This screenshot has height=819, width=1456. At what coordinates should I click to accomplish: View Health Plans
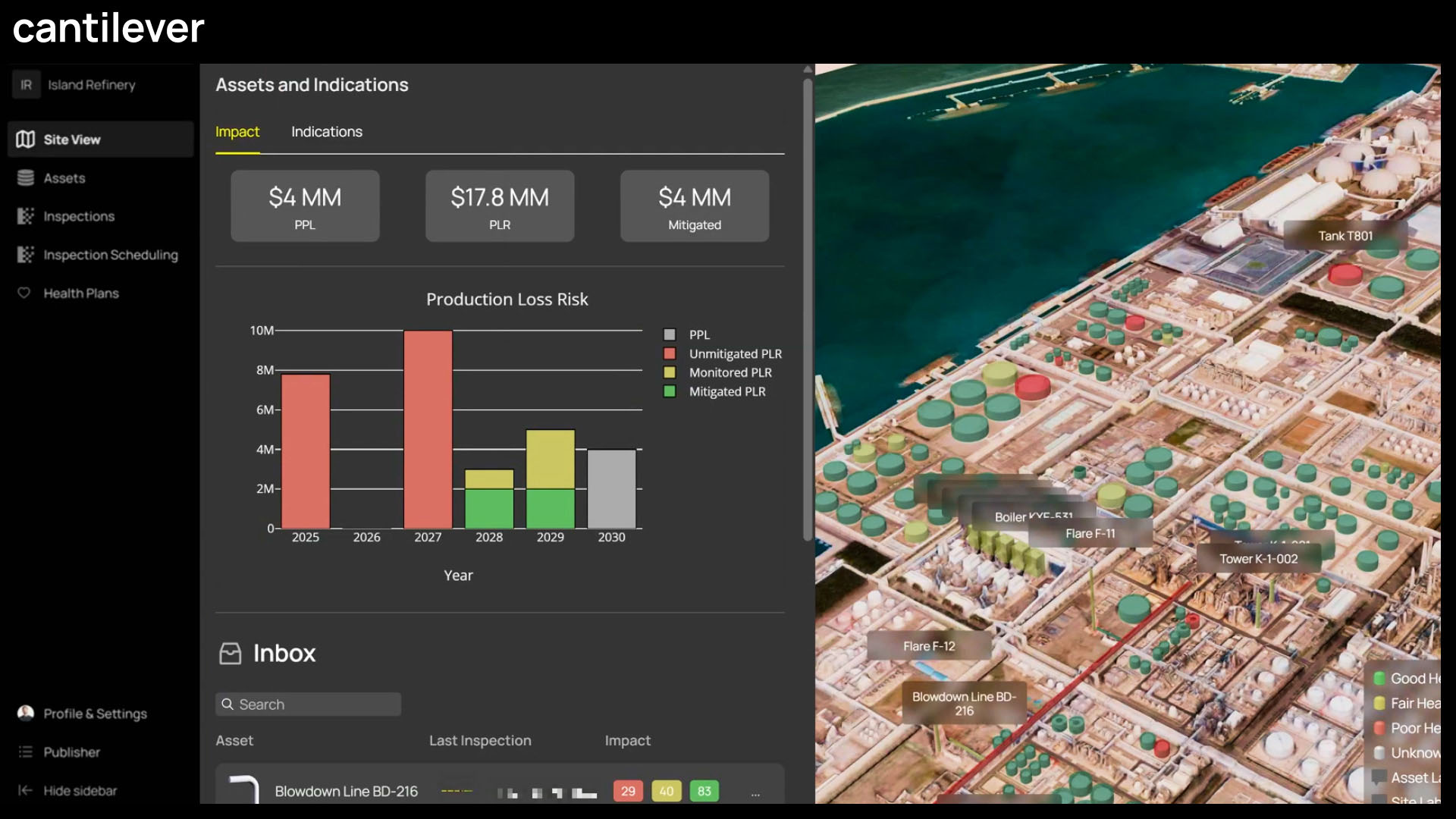(x=81, y=293)
